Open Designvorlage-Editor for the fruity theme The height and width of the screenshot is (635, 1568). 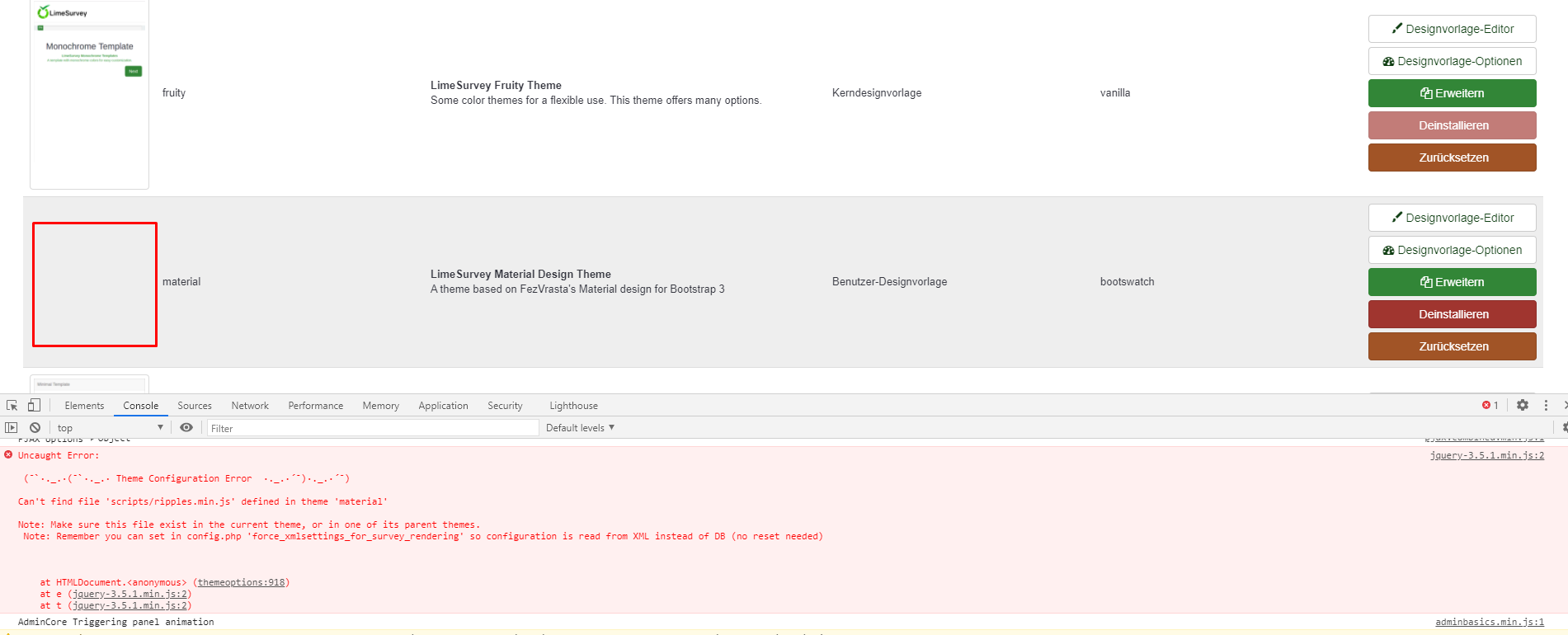coord(1453,29)
